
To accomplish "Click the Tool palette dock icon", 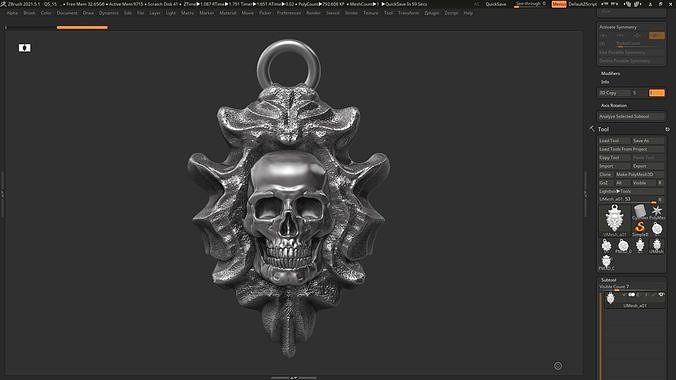I will point(667,129).
